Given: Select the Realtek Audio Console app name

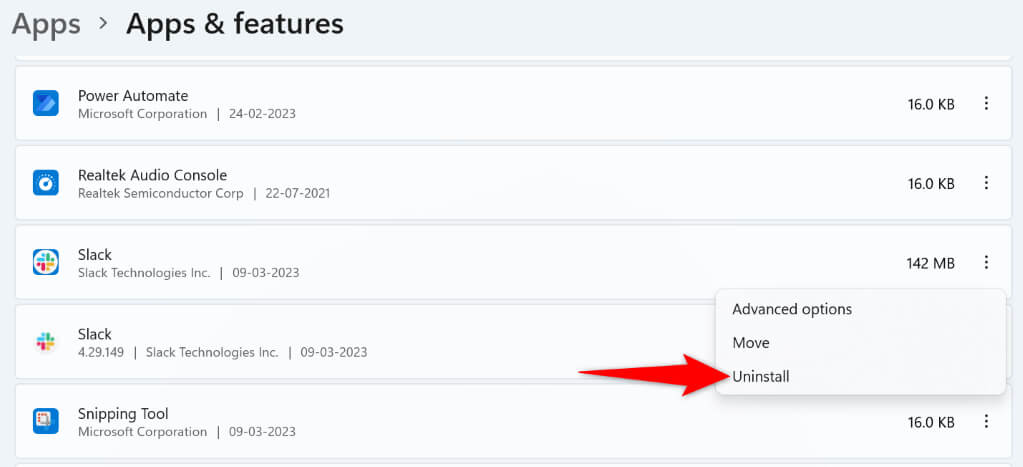Looking at the screenshot, I should (x=152, y=175).
